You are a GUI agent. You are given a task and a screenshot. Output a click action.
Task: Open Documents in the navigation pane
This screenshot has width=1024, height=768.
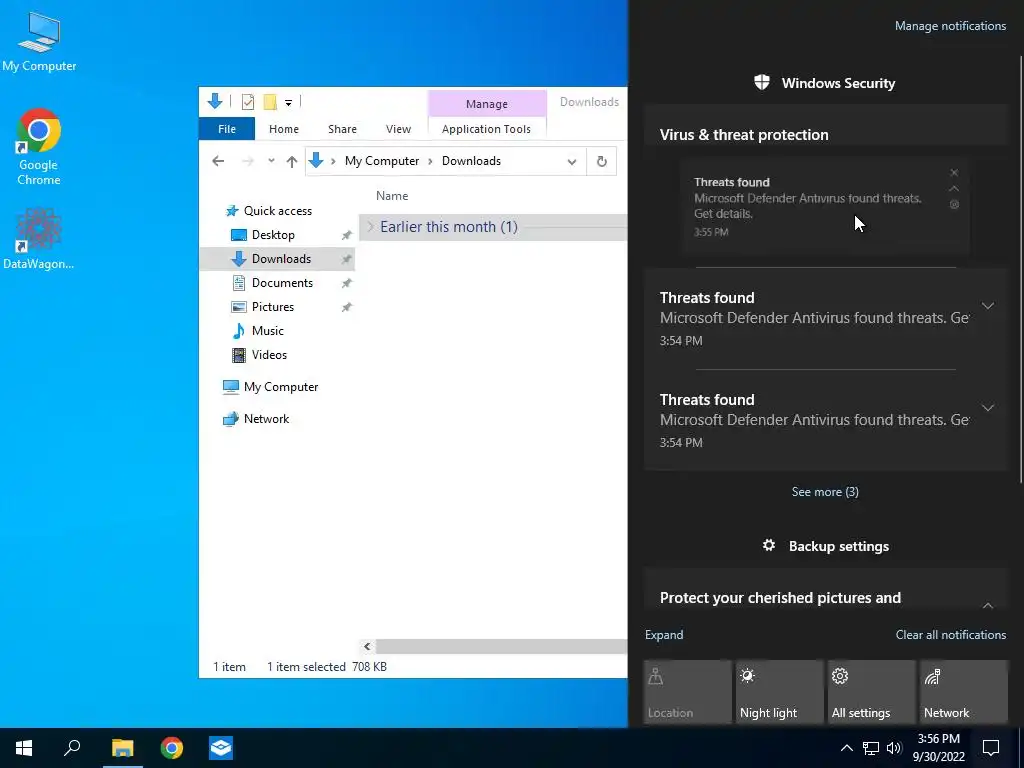[282, 283]
